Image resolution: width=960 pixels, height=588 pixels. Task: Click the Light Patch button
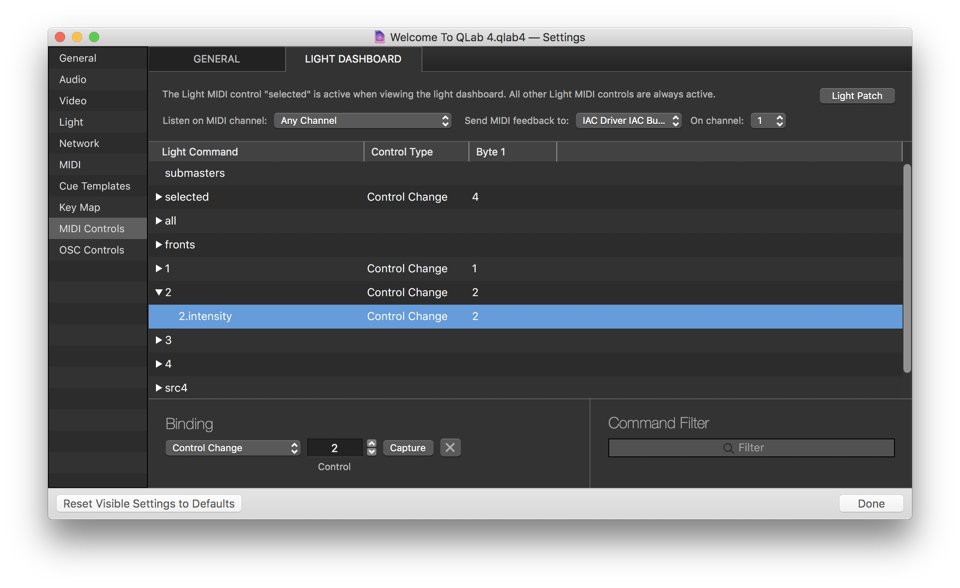click(x=857, y=96)
